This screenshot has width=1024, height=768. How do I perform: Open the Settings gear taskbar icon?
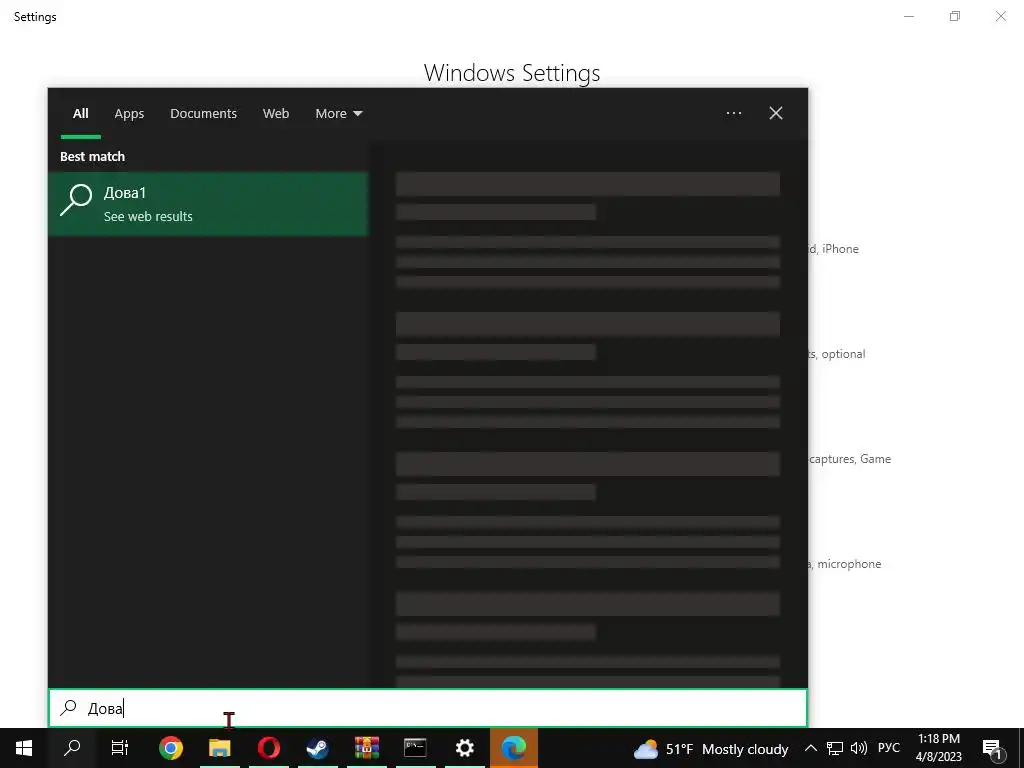click(x=464, y=748)
